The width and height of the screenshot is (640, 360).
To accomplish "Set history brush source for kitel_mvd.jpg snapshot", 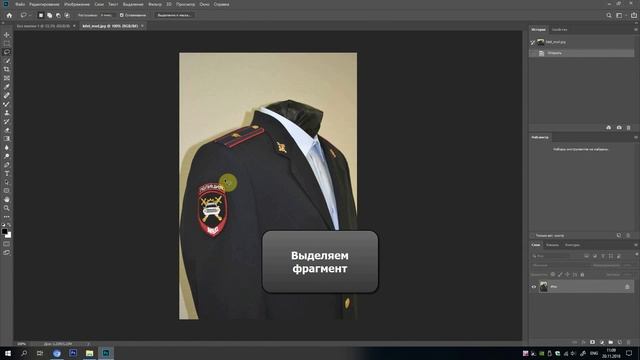I will coord(533,42).
